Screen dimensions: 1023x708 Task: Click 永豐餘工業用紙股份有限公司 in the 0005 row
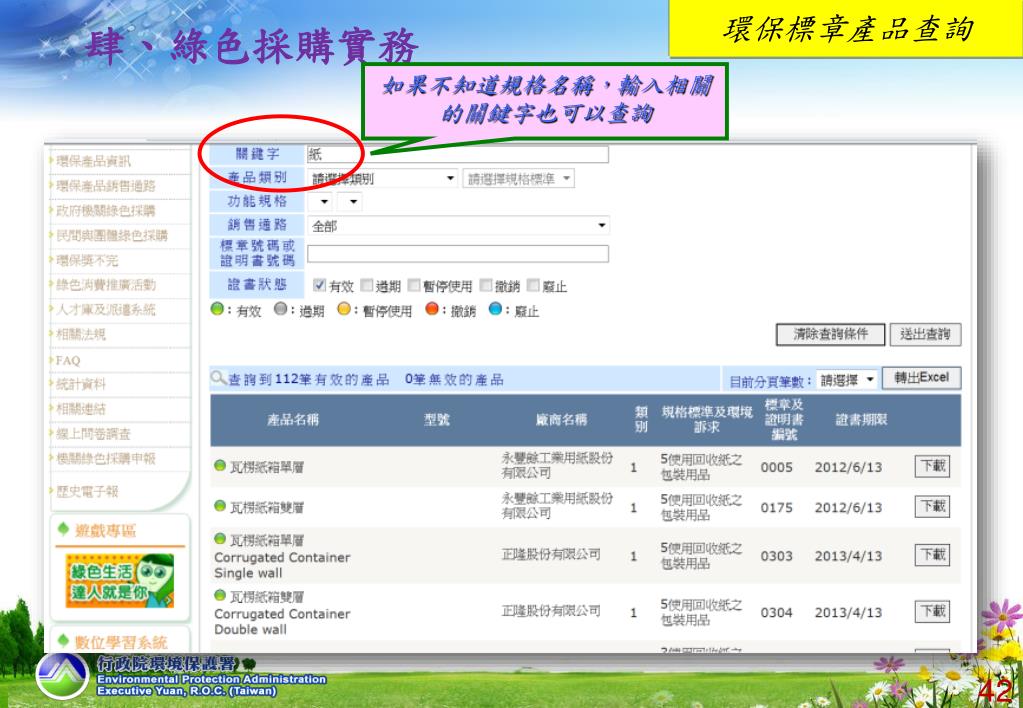coord(557,465)
